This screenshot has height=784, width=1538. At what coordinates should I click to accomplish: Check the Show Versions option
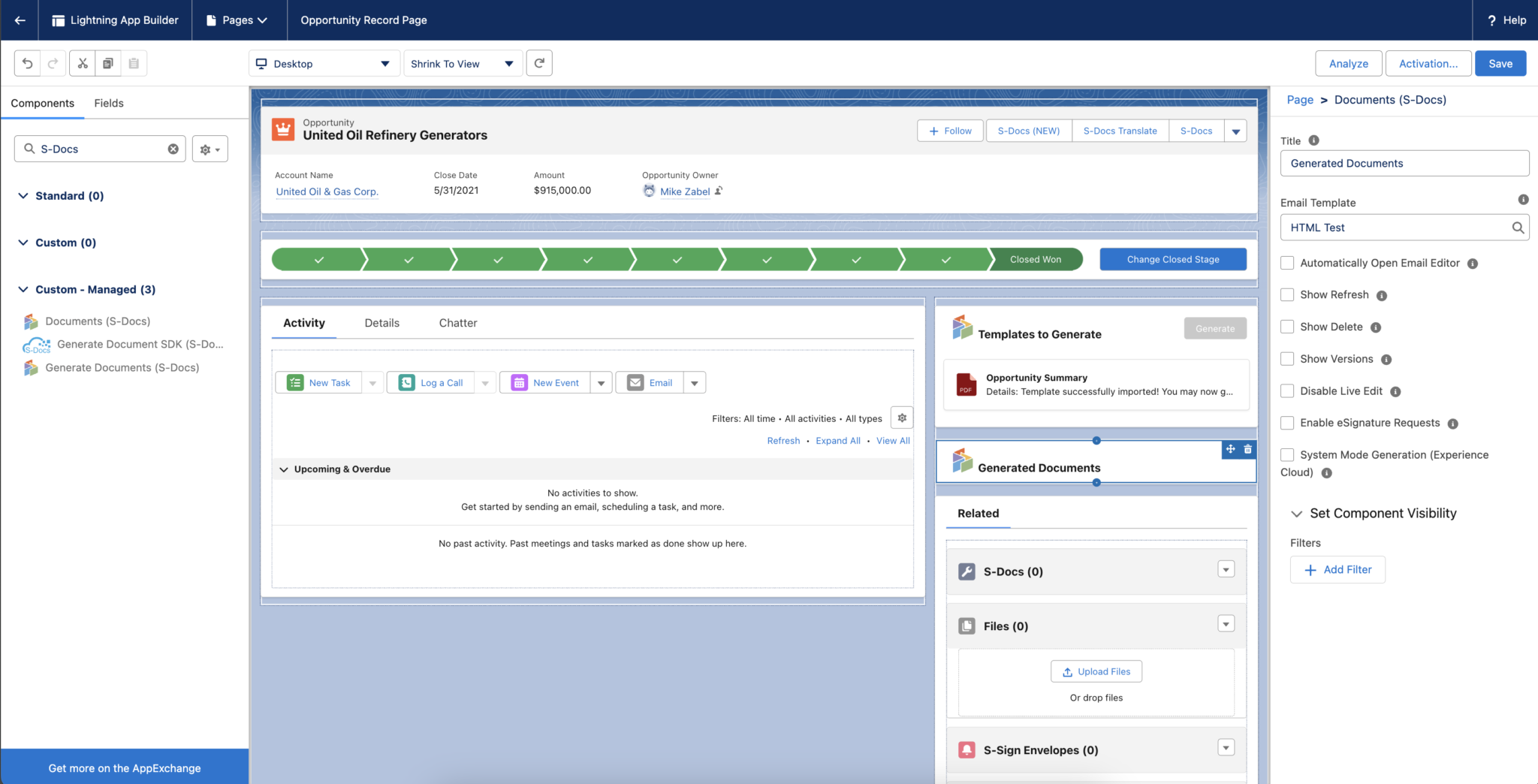tap(1286, 358)
